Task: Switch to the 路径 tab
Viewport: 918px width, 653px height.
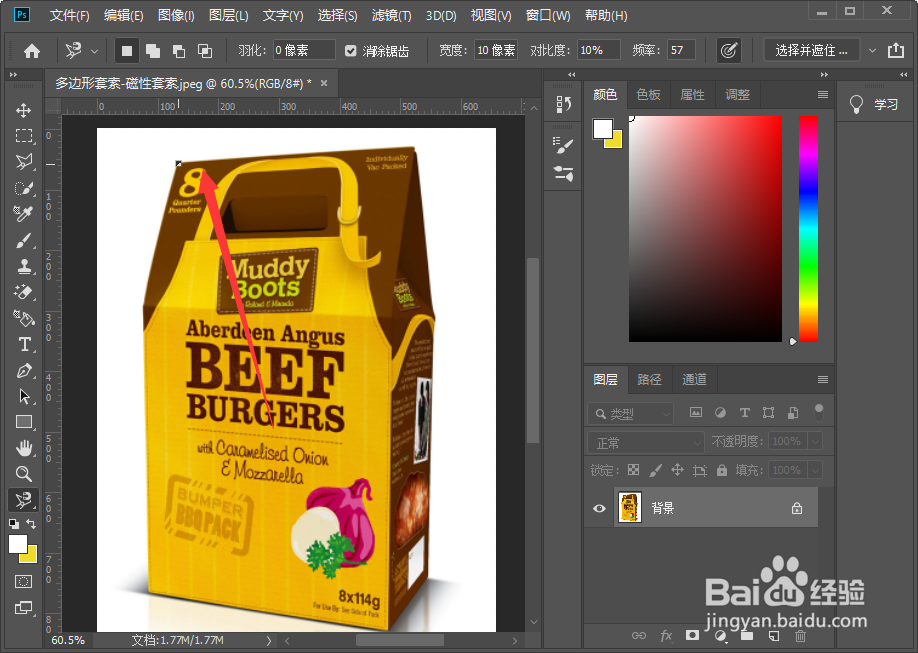Action: tap(649, 379)
